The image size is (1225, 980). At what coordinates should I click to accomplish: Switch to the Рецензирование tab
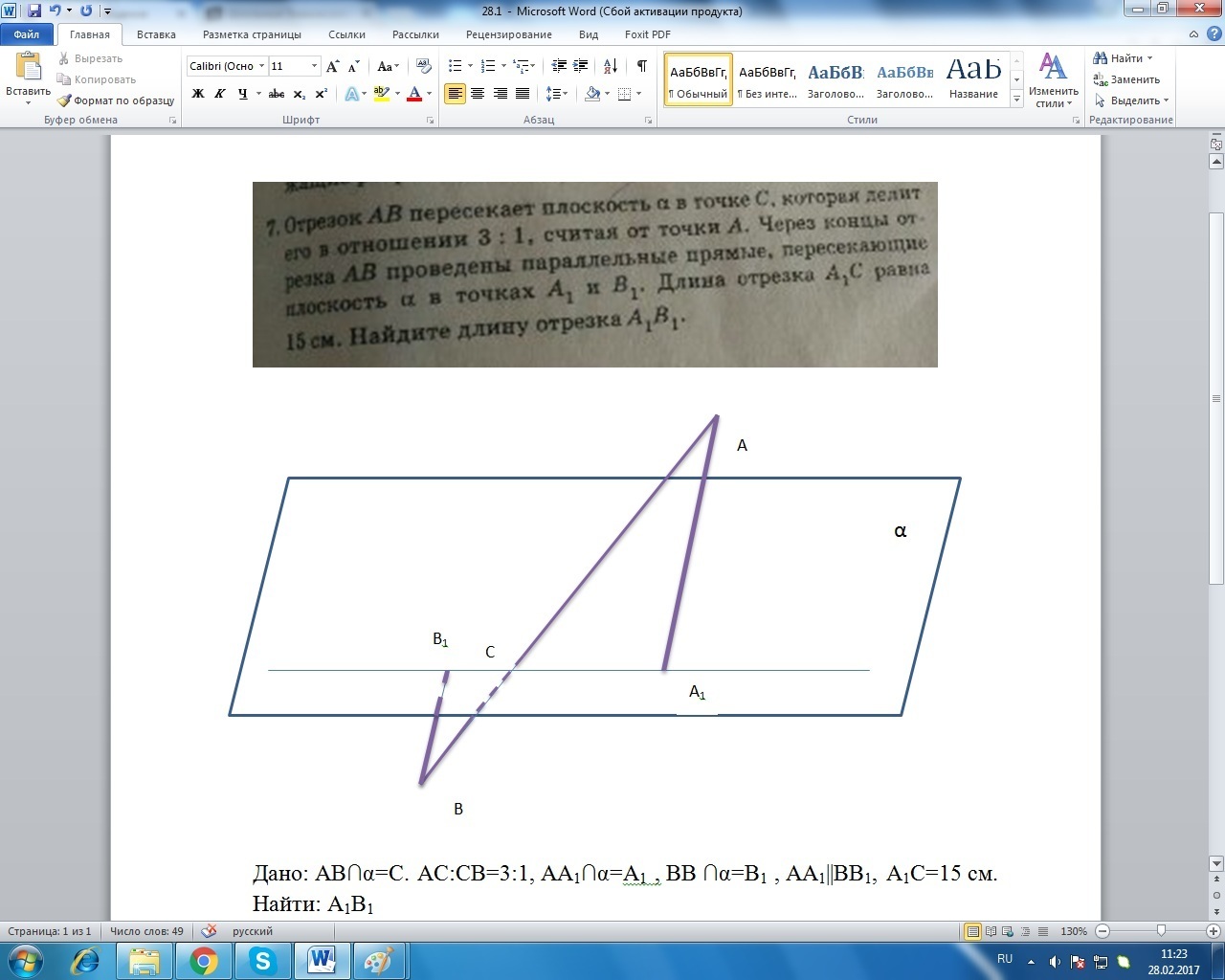click(509, 34)
